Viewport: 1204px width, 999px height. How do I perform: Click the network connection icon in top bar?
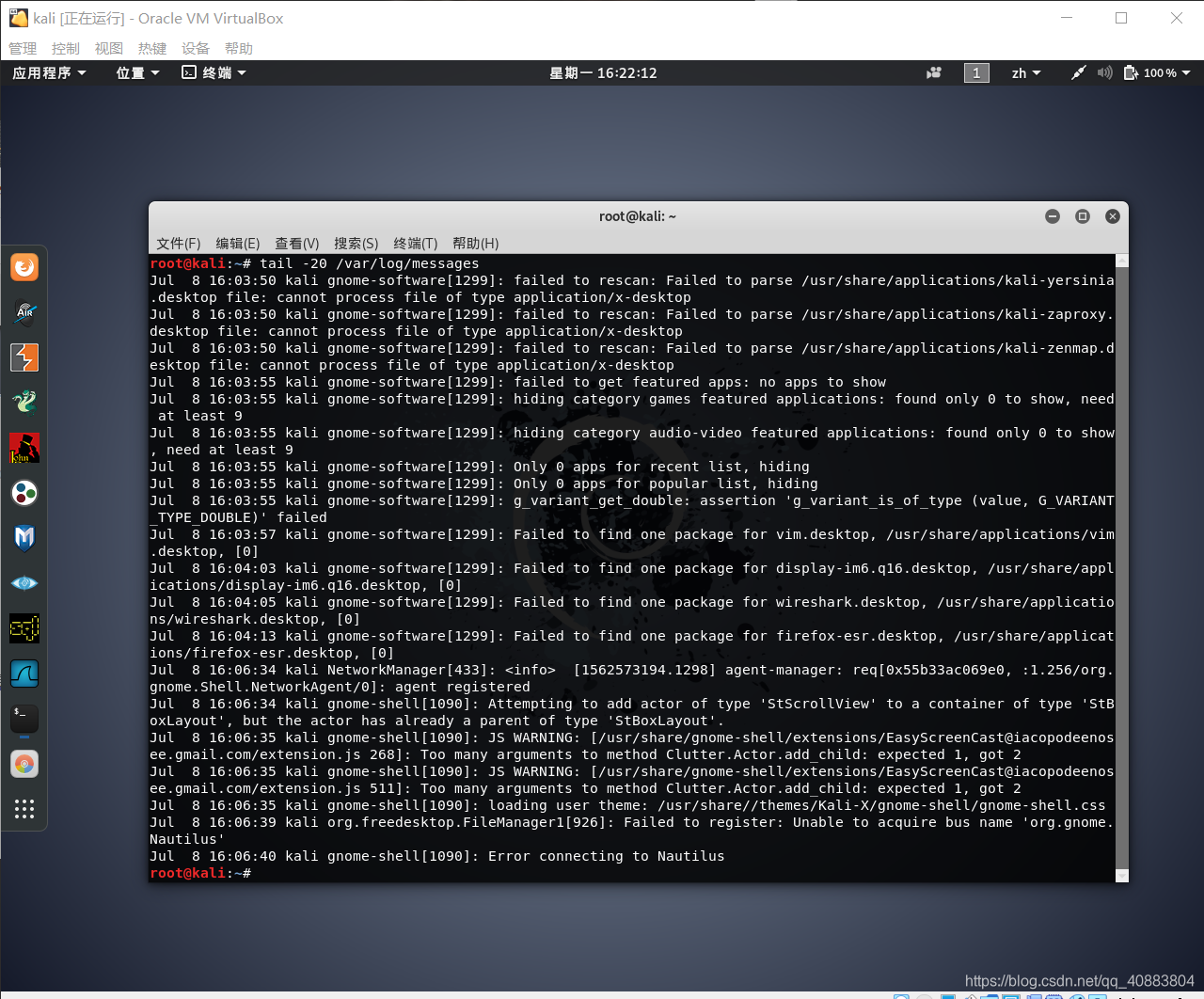[x=1079, y=72]
